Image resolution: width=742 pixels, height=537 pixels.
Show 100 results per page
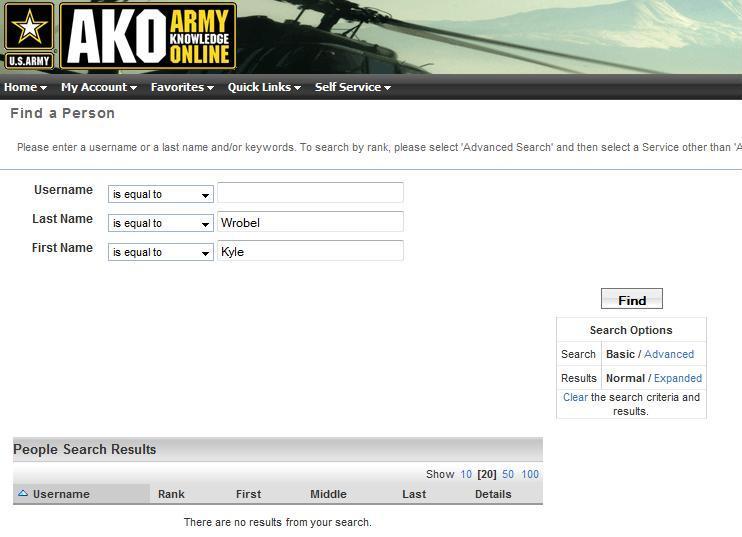pyautogui.click(x=530, y=474)
